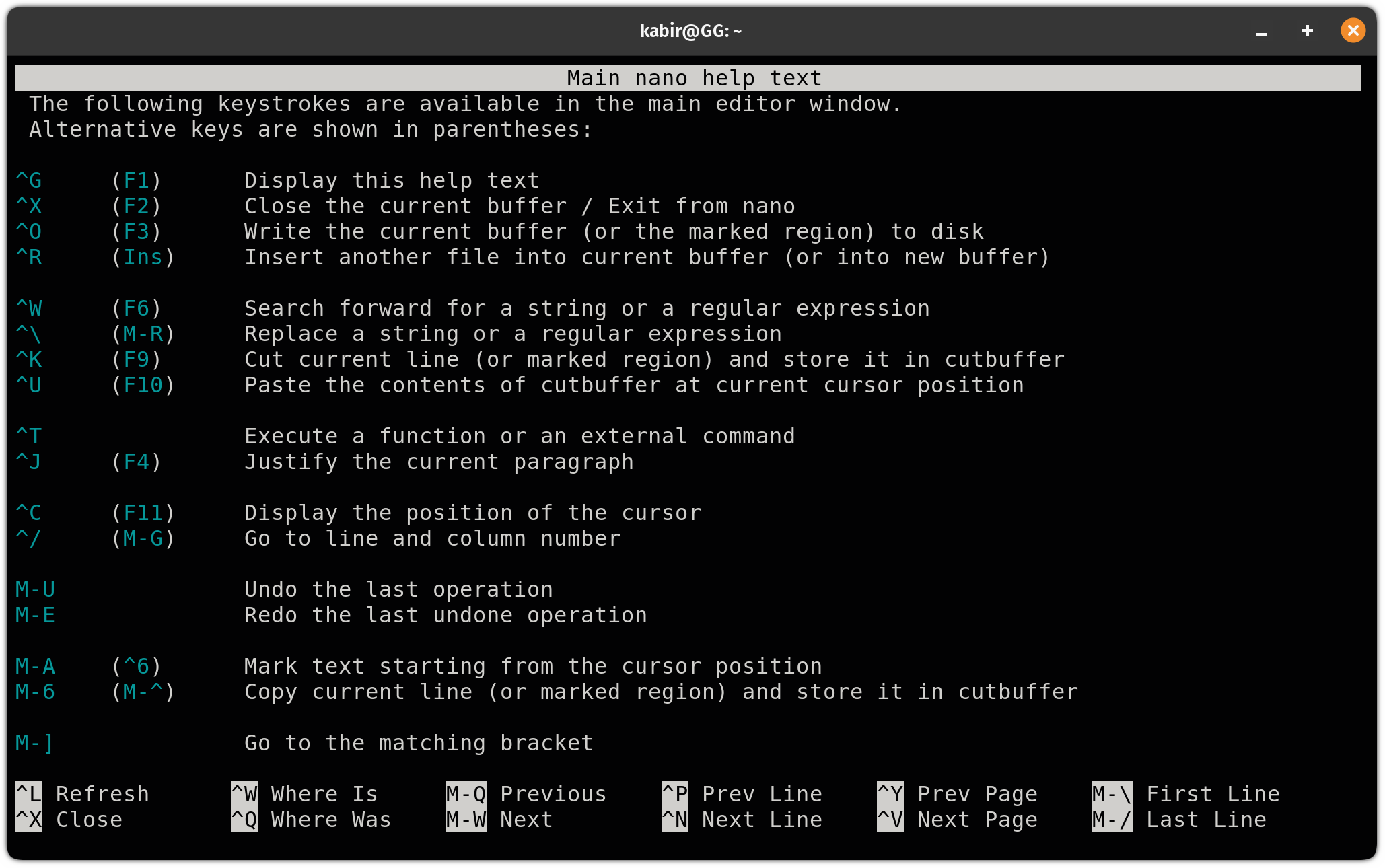The image size is (1385, 868).
Task: Click the M-/ Last Line shortcut
Action: pyautogui.click(x=1178, y=820)
